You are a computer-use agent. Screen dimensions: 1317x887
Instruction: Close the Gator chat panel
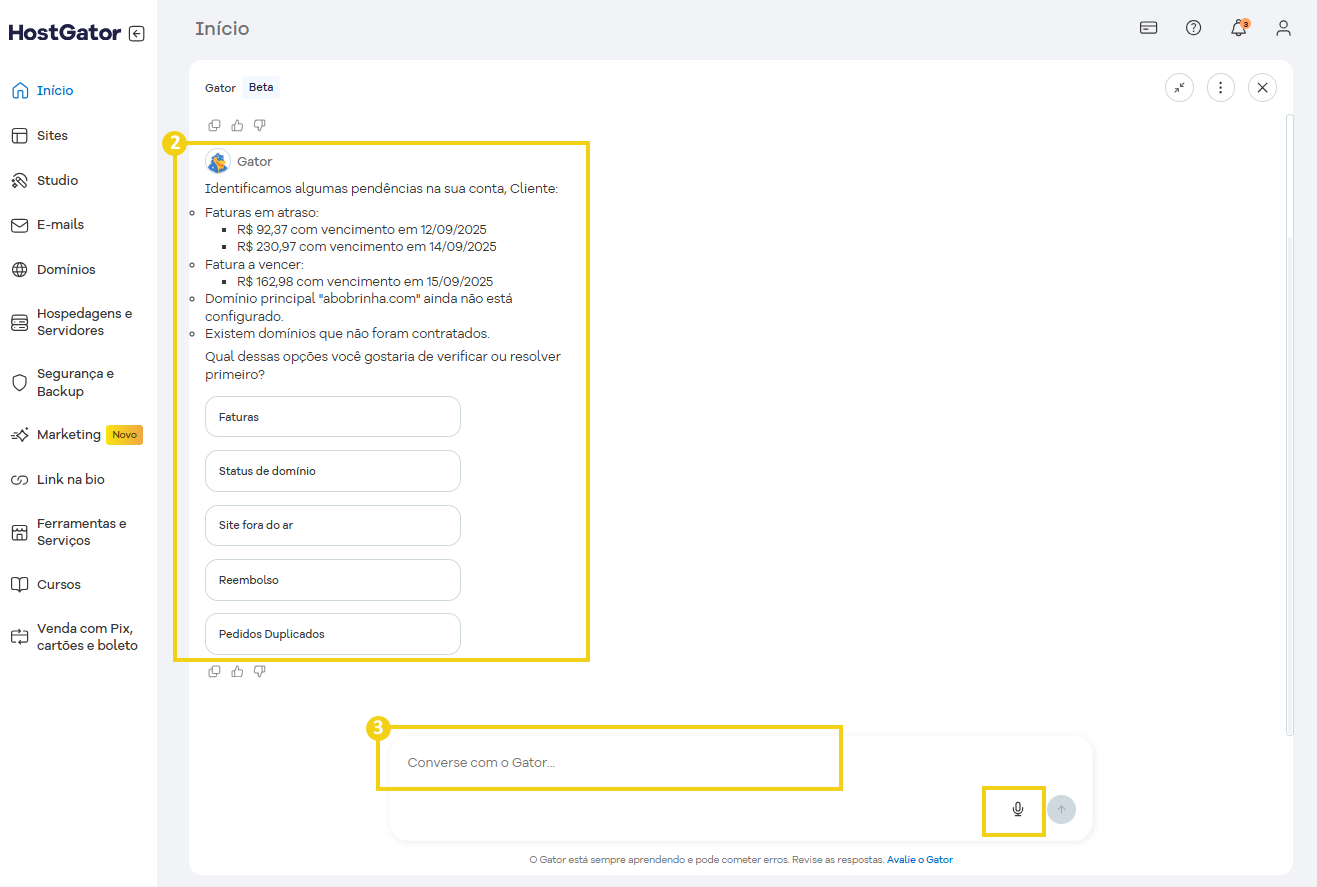click(1262, 88)
